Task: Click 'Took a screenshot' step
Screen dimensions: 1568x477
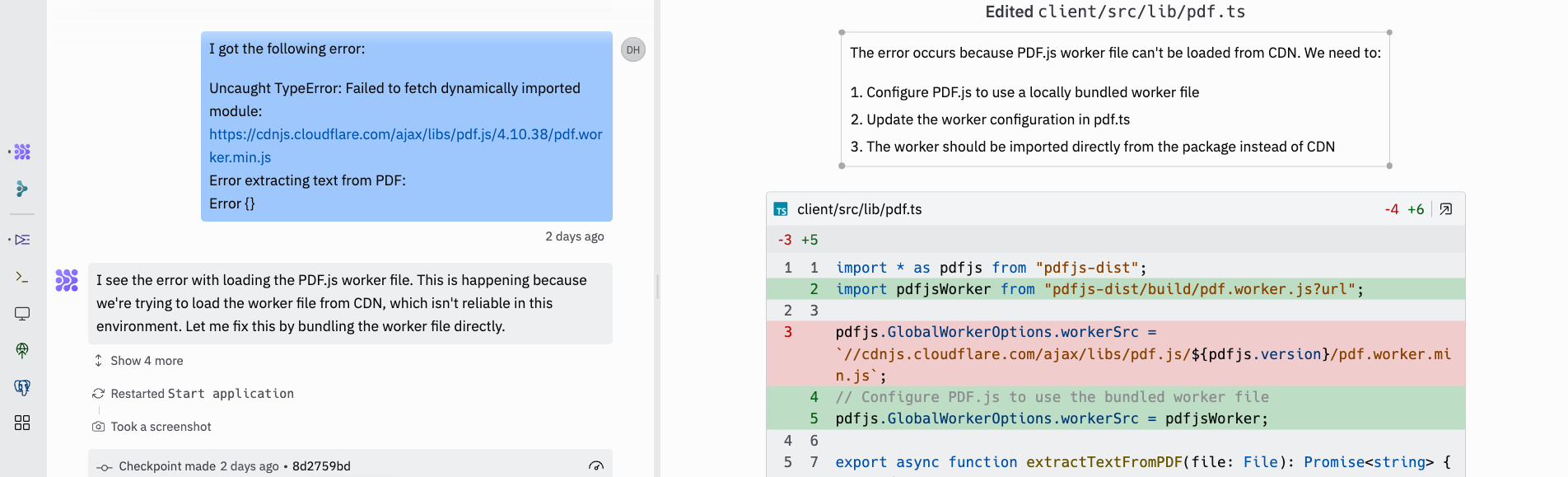Action: tap(161, 427)
